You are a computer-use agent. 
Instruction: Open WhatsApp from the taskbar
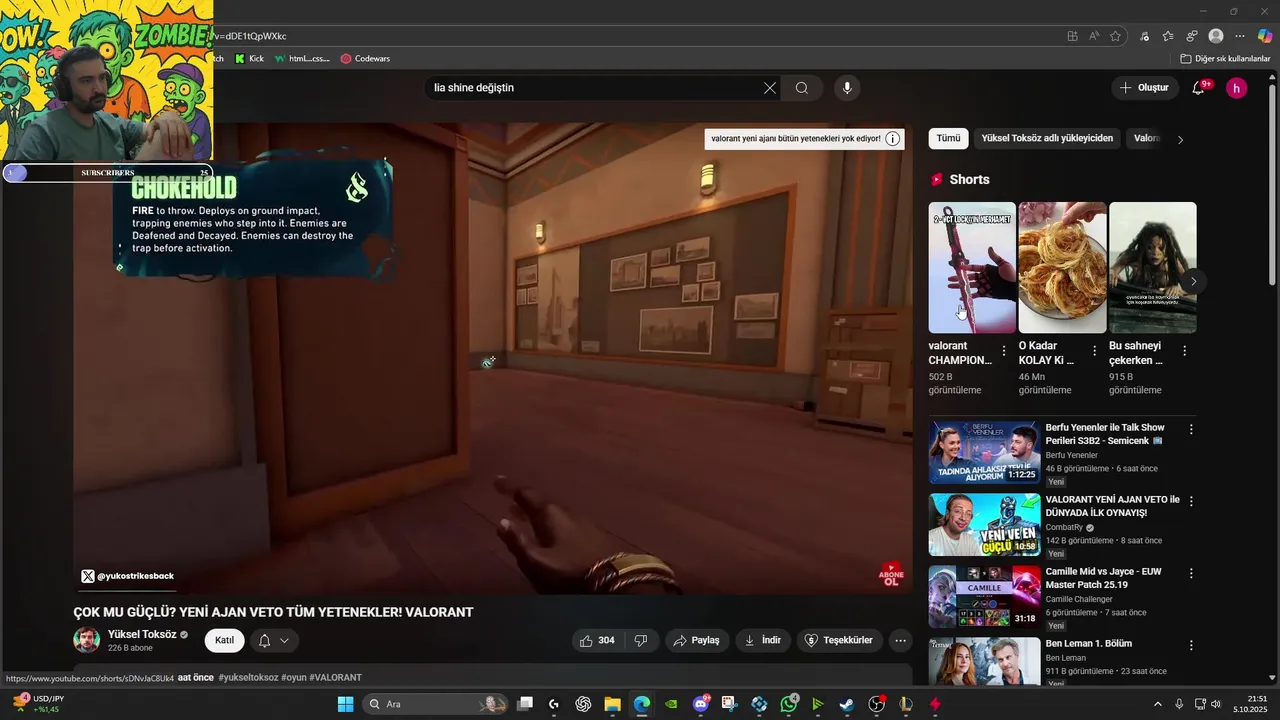point(789,704)
